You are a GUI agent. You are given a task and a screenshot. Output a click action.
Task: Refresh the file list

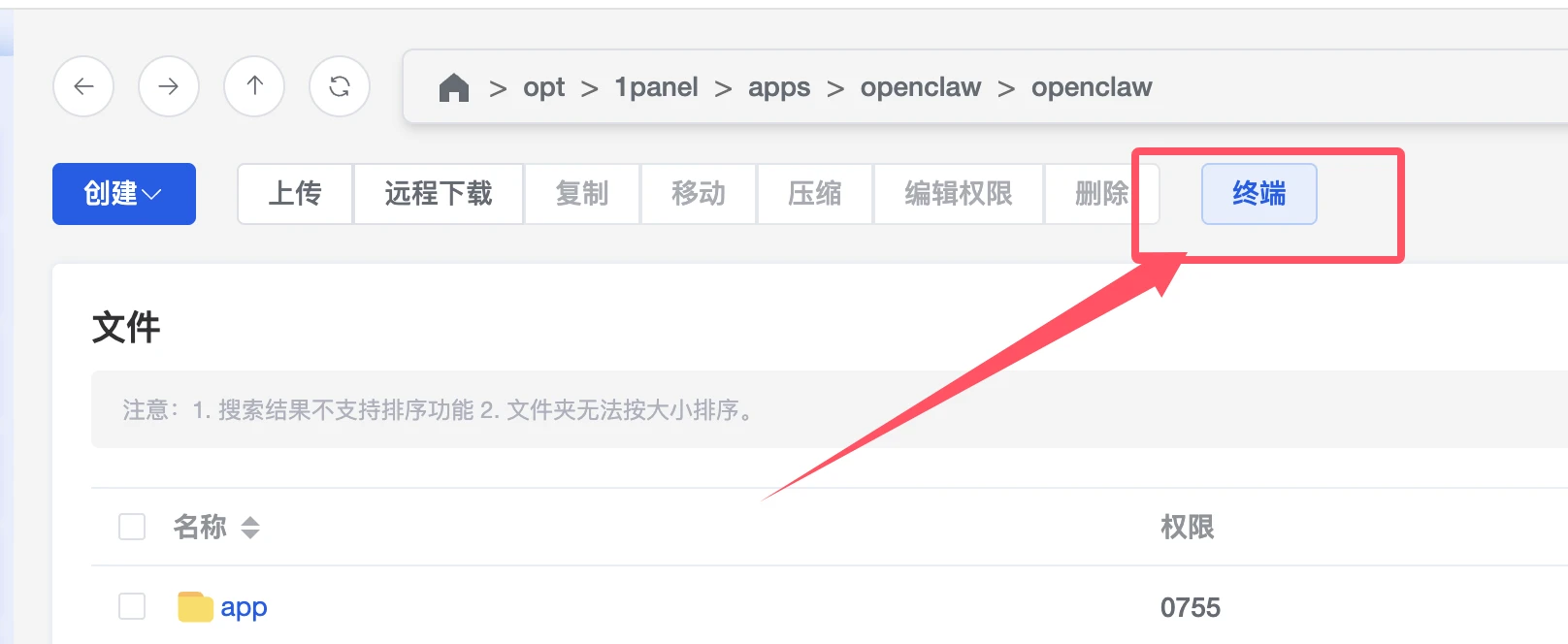tap(340, 86)
